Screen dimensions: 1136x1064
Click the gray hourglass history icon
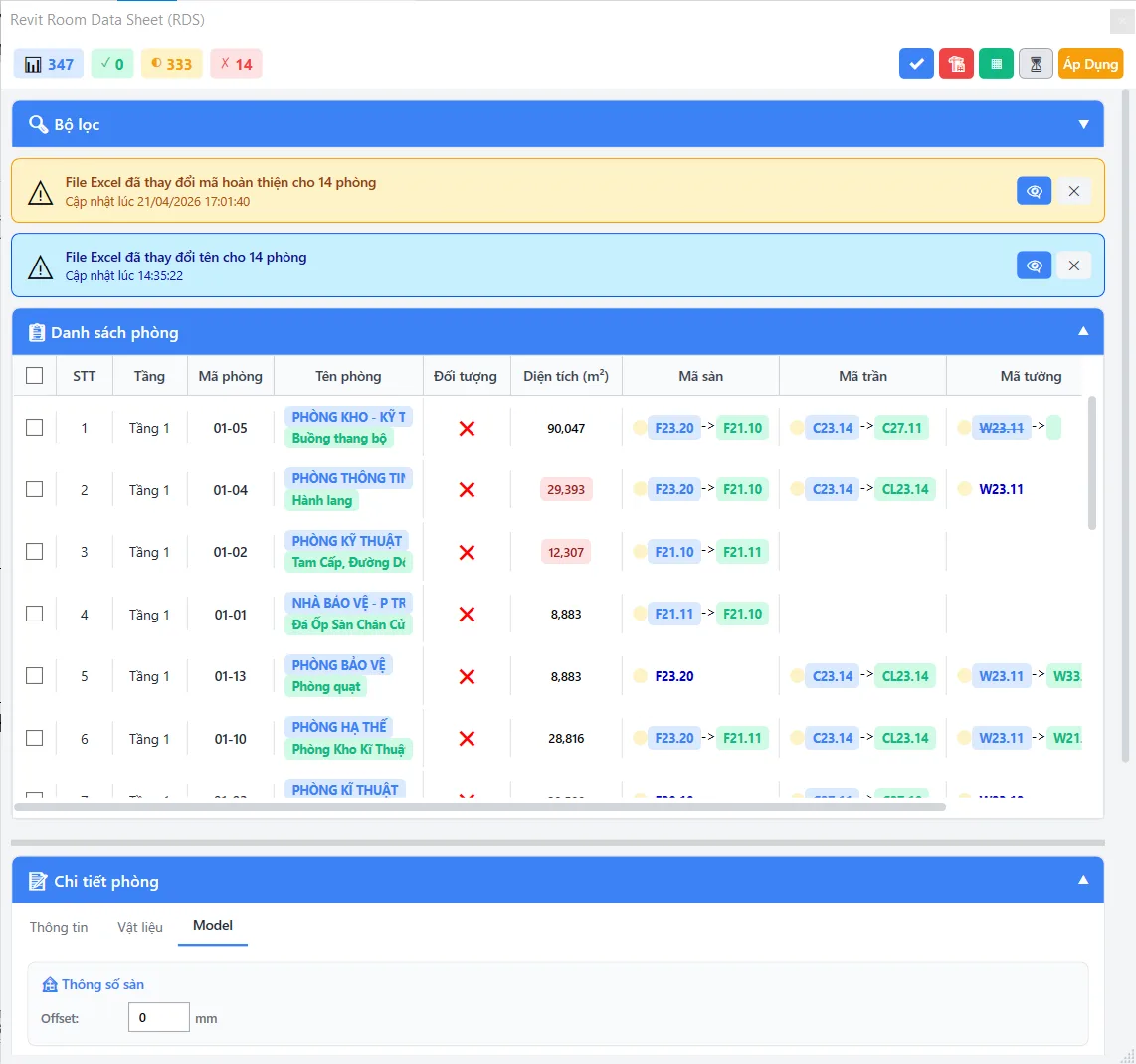click(x=1036, y=64)
